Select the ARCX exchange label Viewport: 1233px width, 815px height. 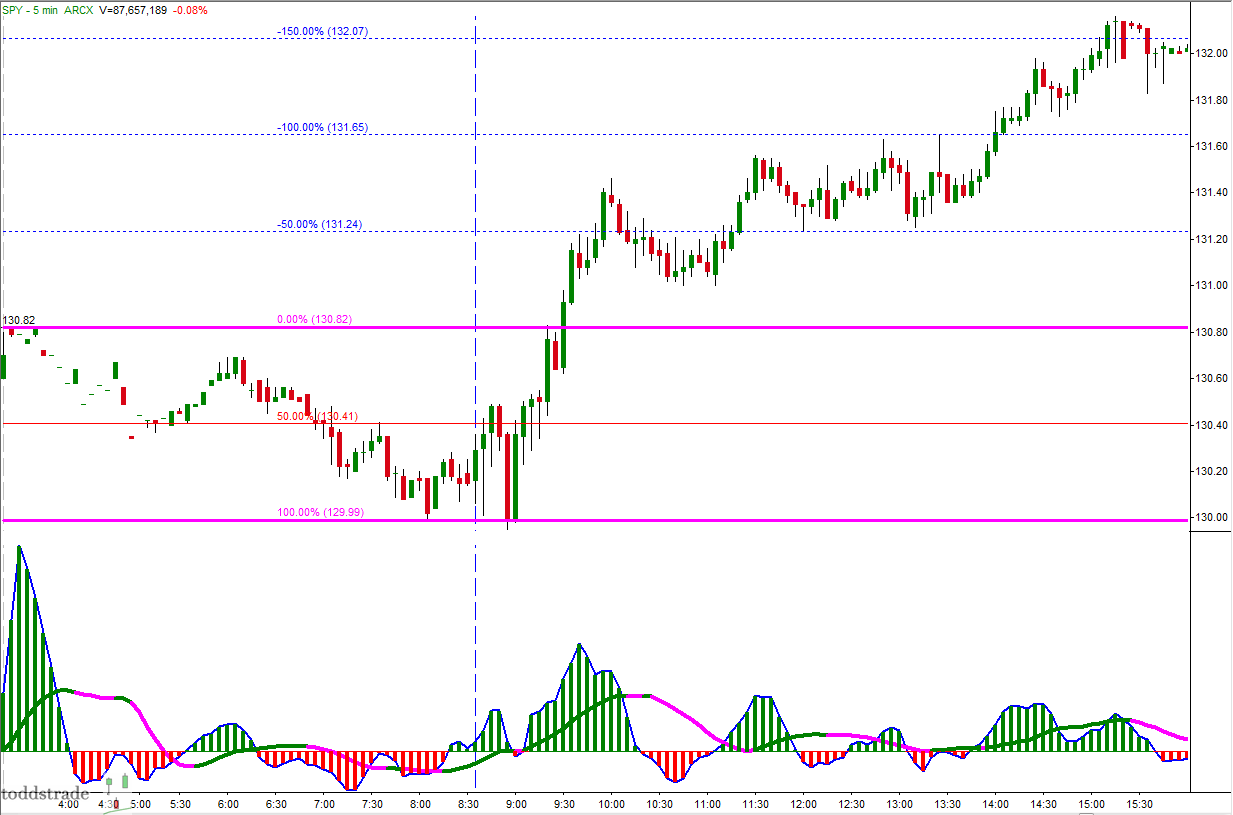[x=78, y=9]
